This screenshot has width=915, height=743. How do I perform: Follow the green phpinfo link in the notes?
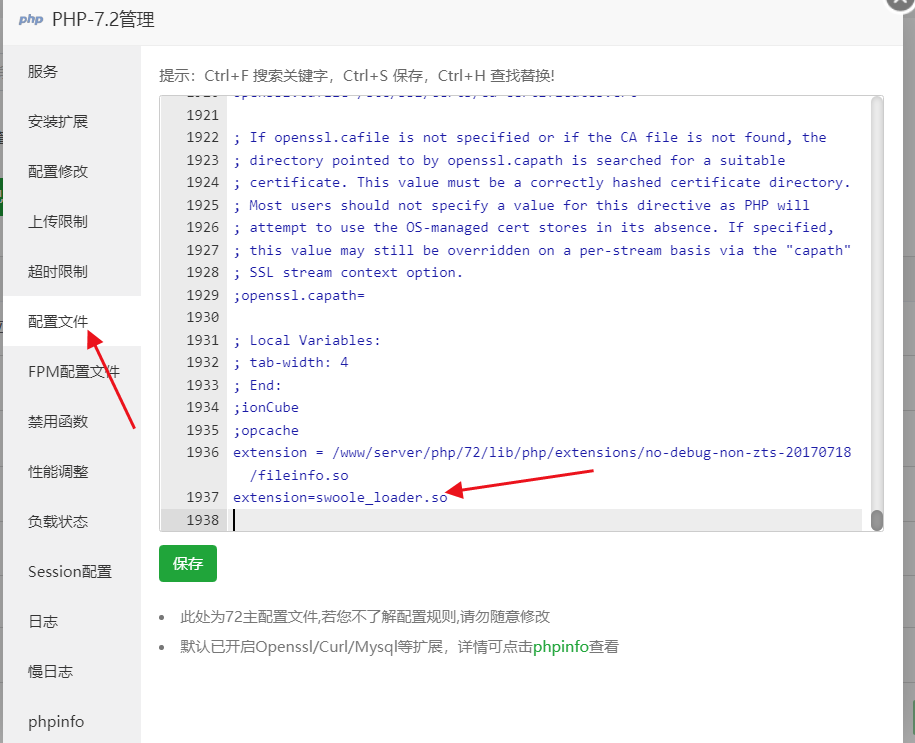[560, 647]
